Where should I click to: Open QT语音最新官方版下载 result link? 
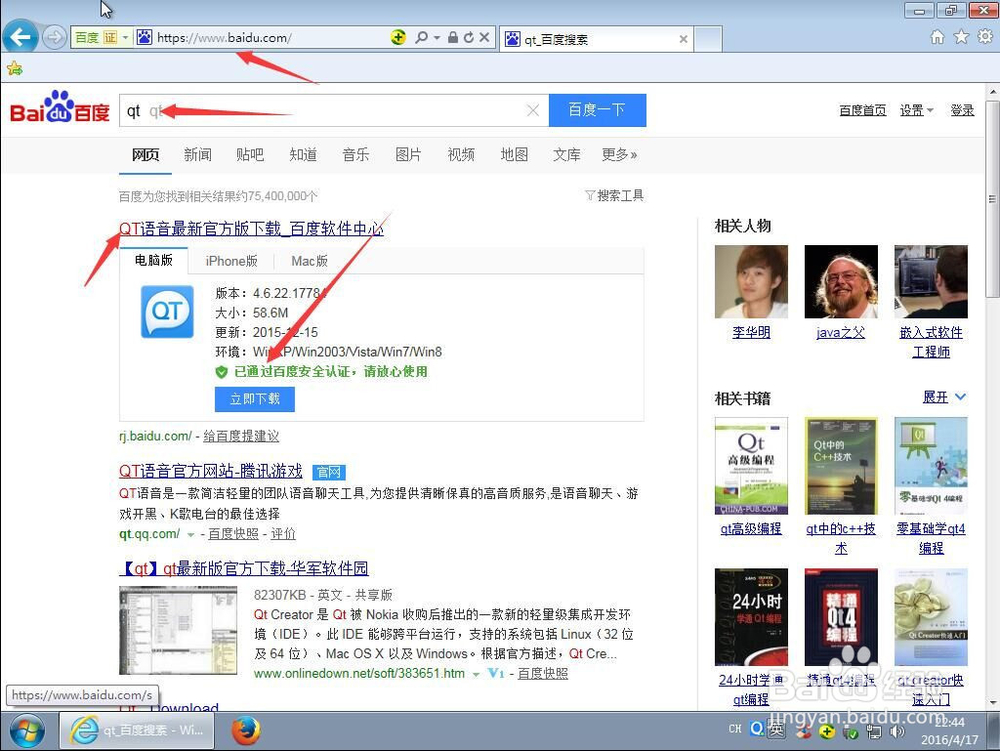[x=251, y=228]
